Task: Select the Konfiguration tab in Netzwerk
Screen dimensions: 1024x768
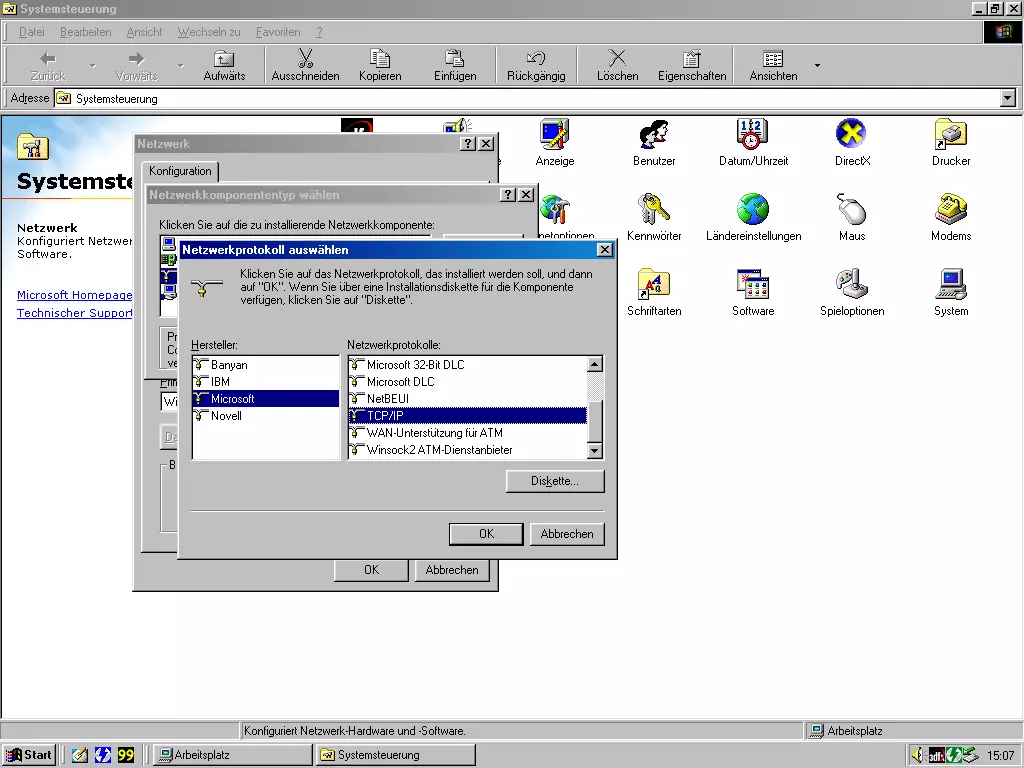Action: tap(180, 171)
